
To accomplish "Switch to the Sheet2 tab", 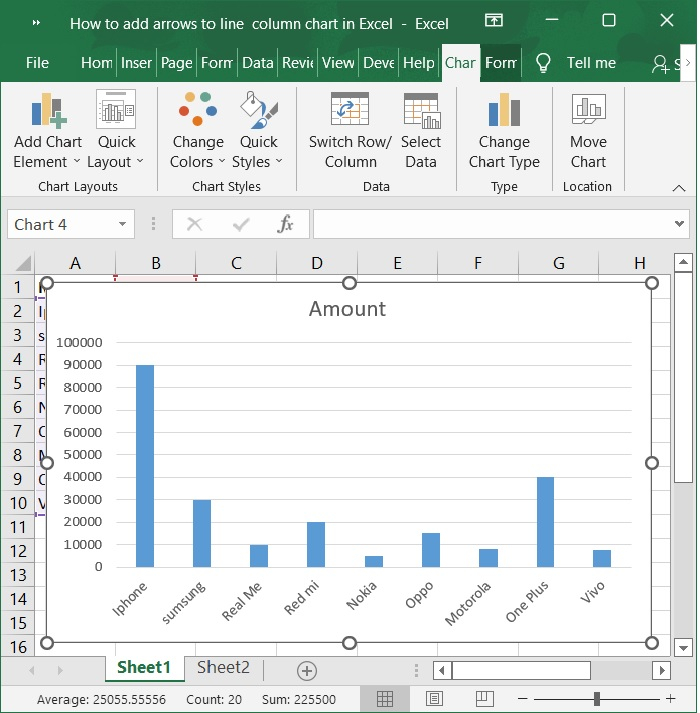I will [x=223, y=668].
